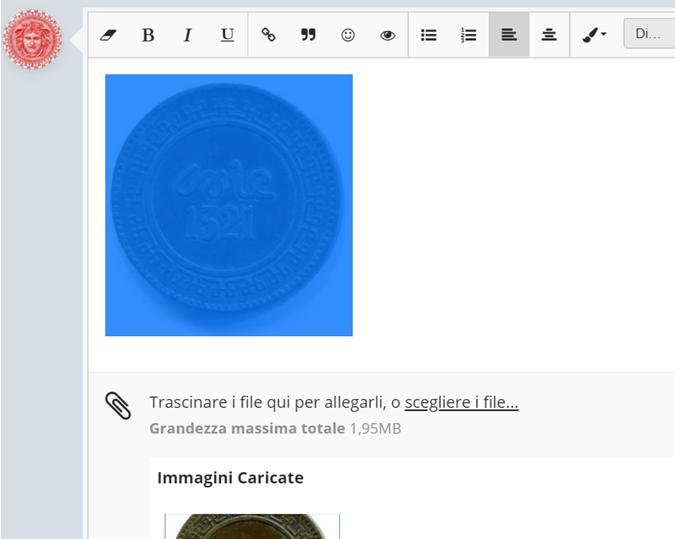Click the eraser remove-format icon
675x539 pixels.
coord(108,35)
